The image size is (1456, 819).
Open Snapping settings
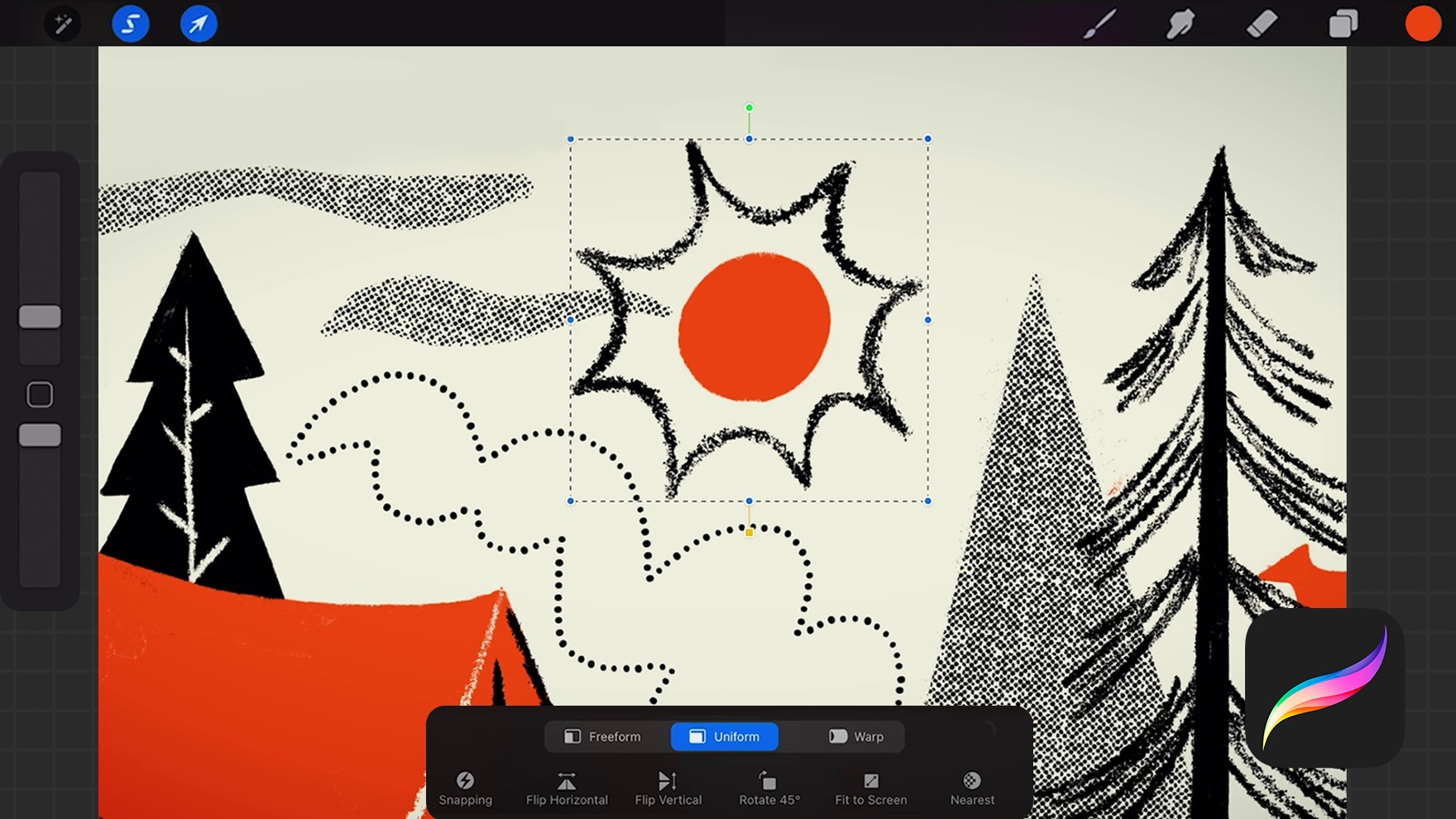click(466, 788)
